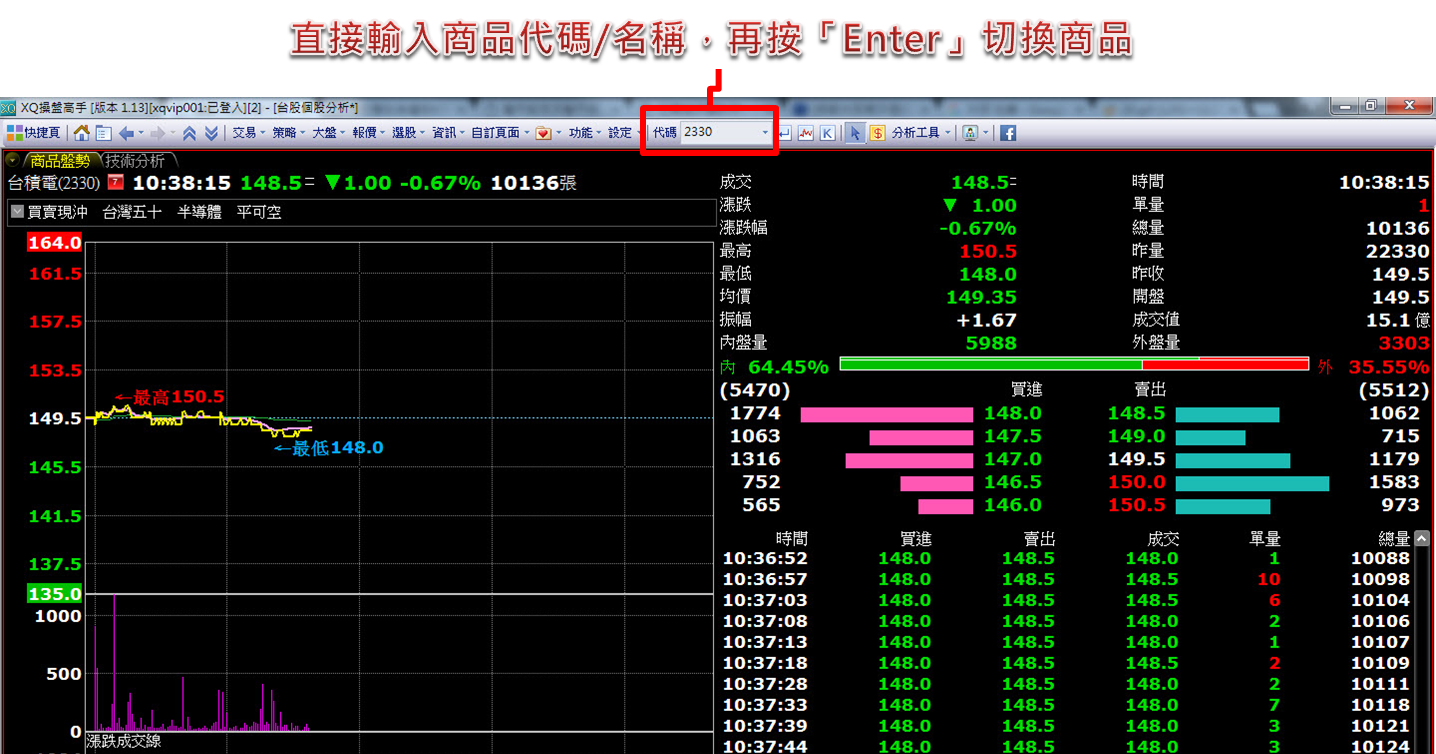Open the favorites heart folder icon
This screenshot has width=1436, height=754.
pos(542,132)
